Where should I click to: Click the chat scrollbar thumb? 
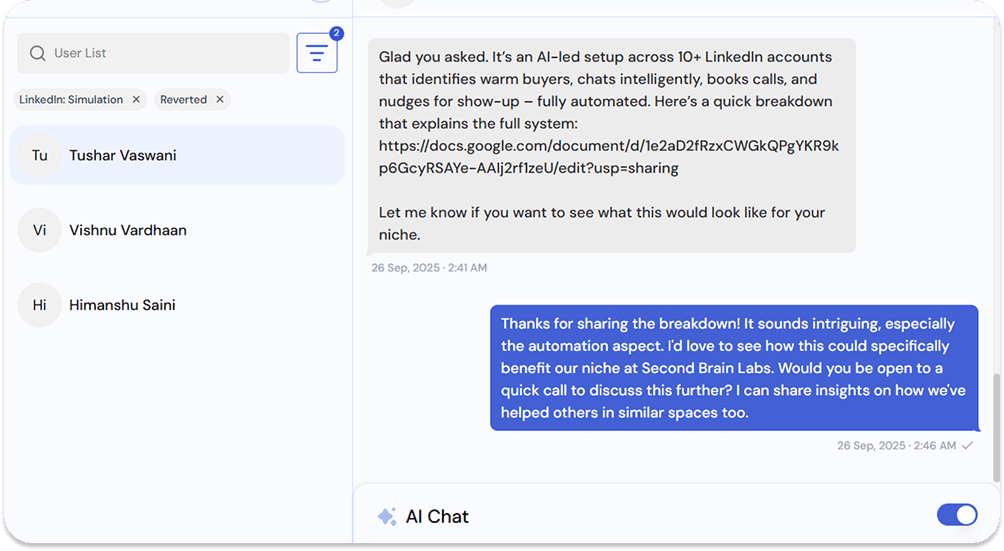tap(994, 425)
